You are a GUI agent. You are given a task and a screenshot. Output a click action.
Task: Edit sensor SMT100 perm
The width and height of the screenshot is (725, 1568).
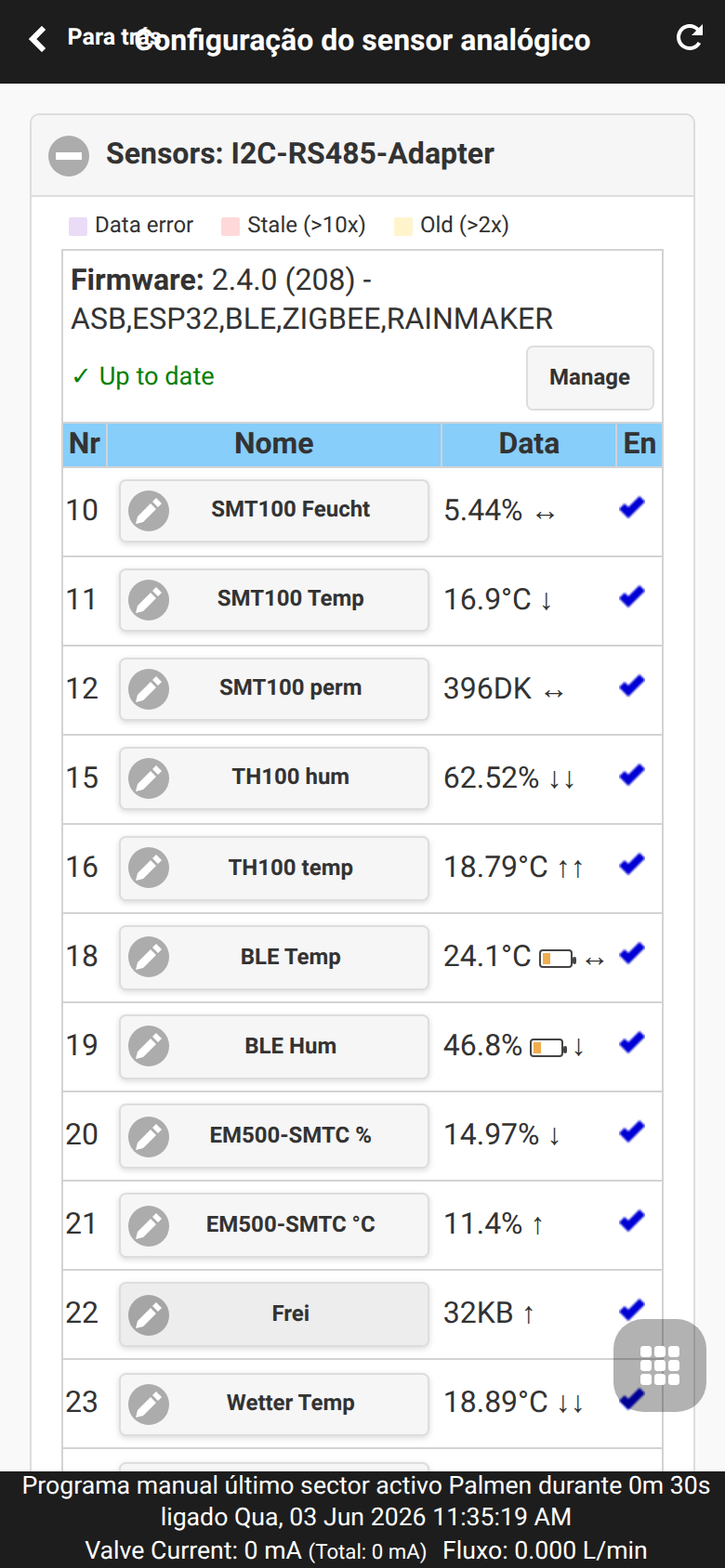click(273, 688)
